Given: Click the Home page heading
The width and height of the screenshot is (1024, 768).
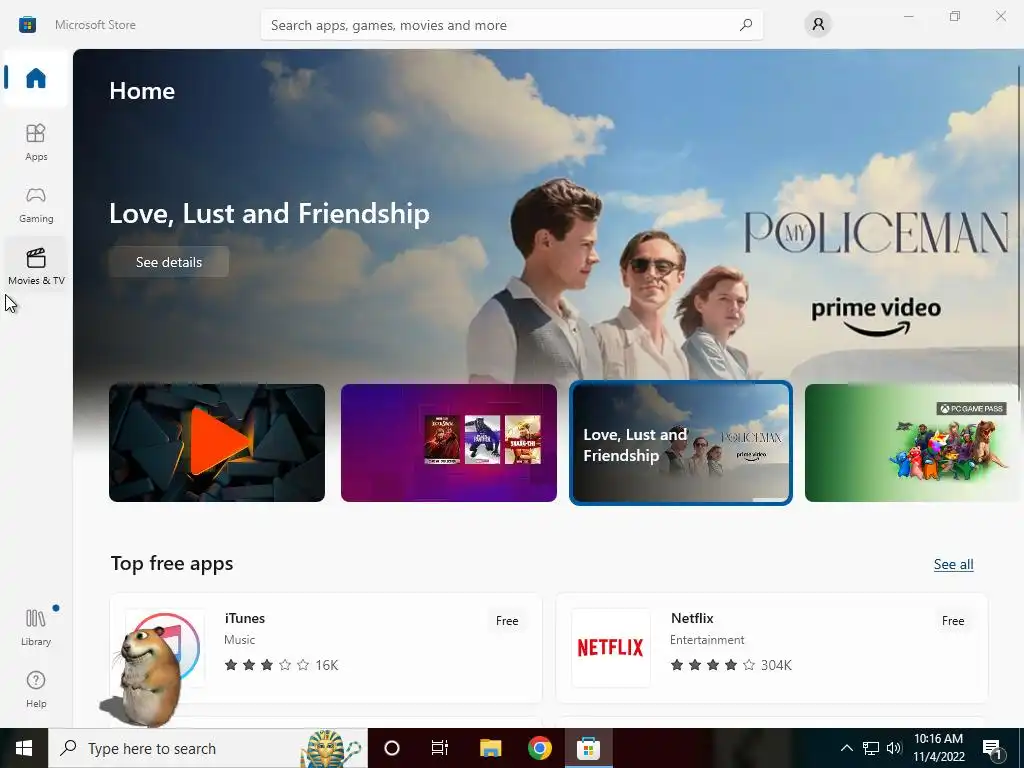Looking at the screenshot, I should (x=142, y=90).
